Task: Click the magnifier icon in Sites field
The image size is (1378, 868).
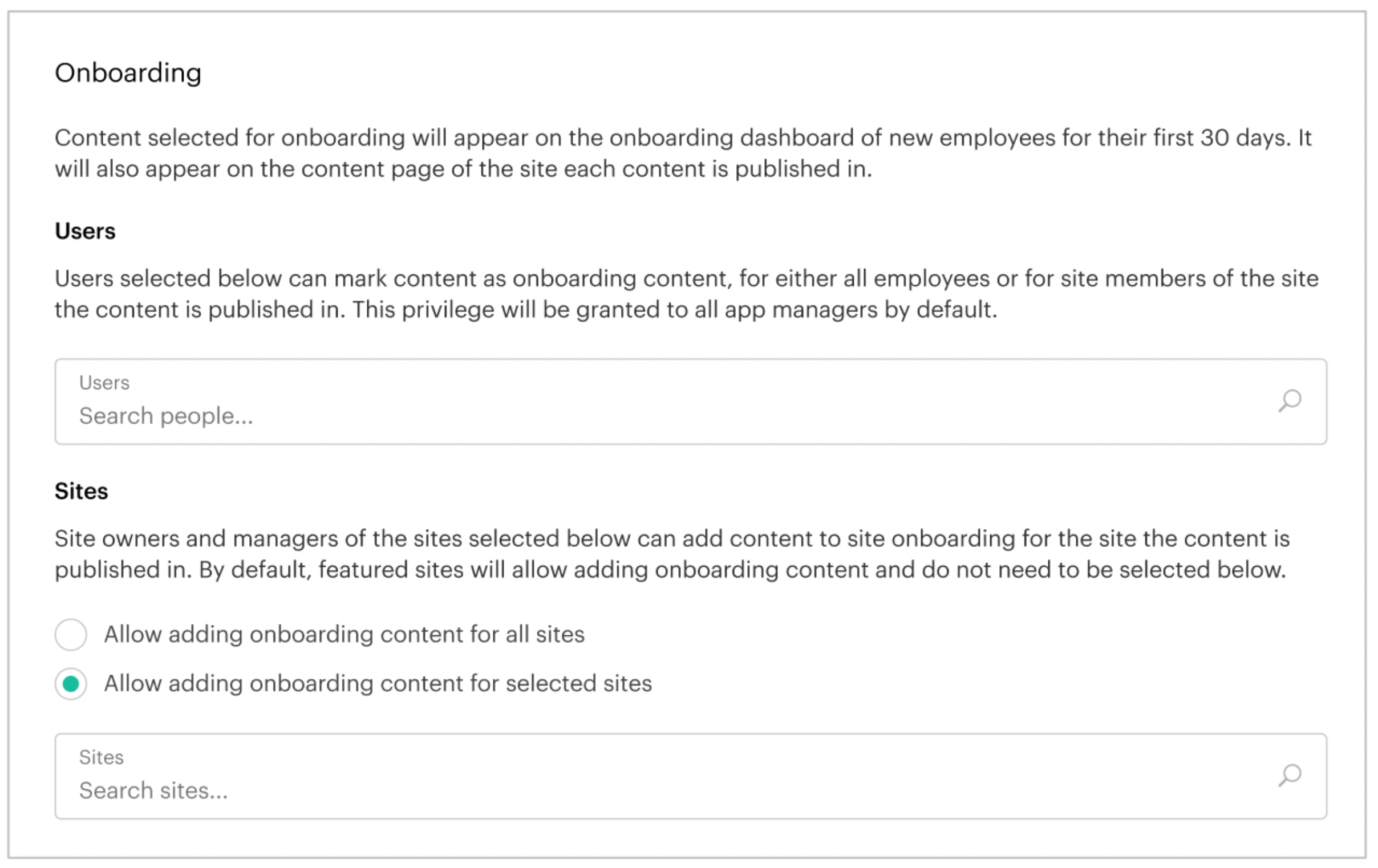Action: pos(1289,775)
